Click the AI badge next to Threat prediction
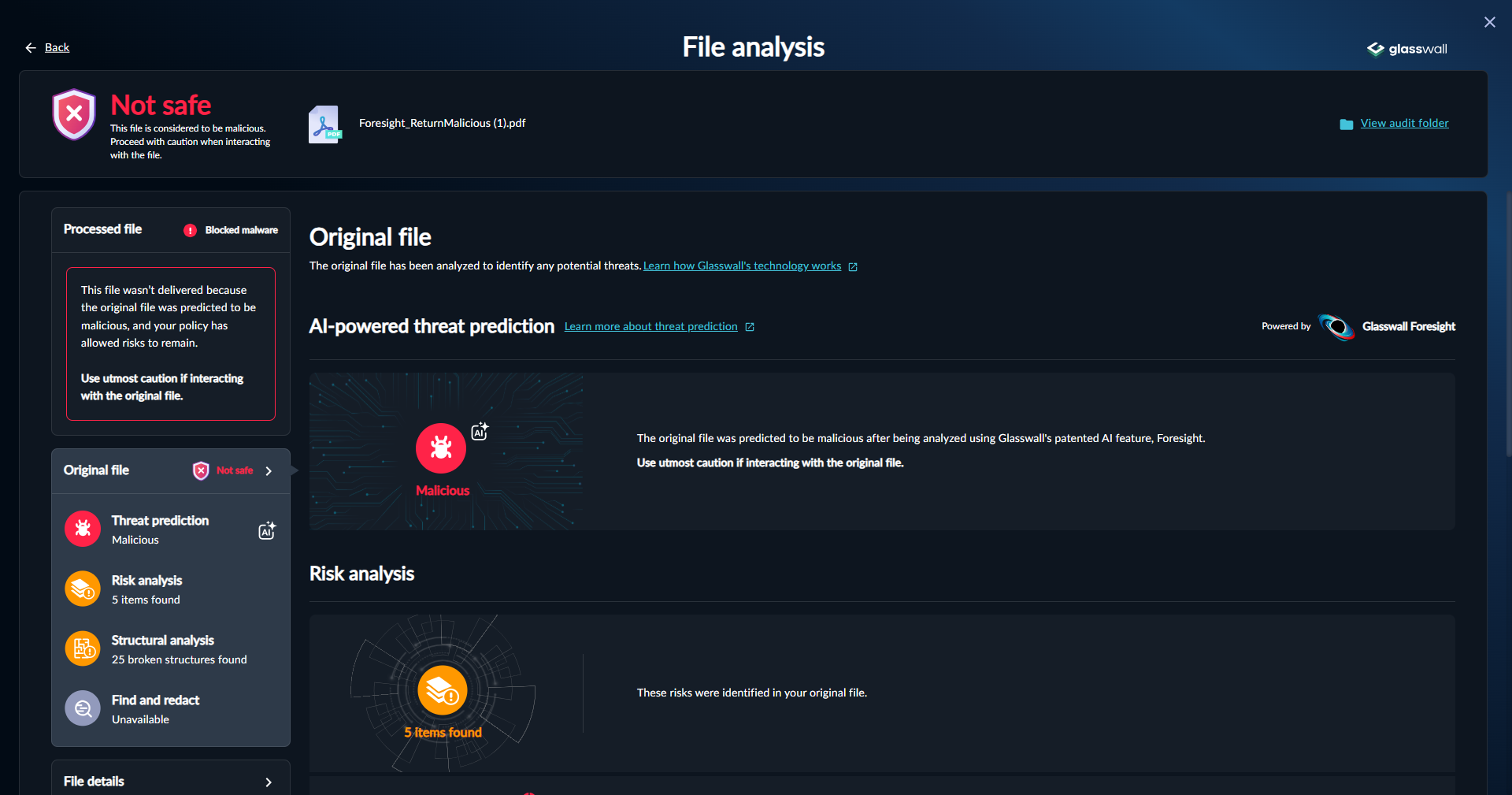This screenshot has height=795, width=1512. point(266,530)
